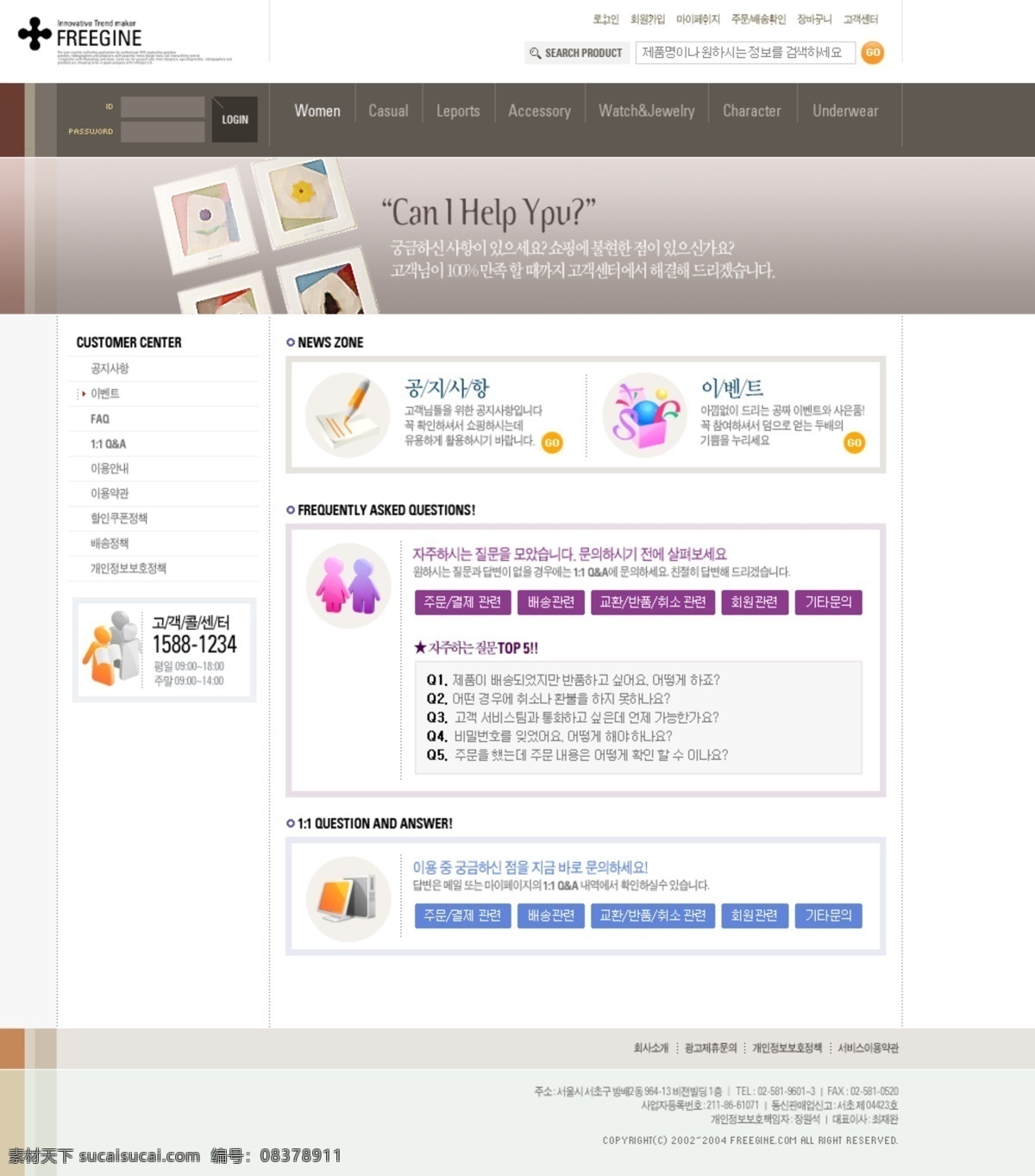Screen dimensions: 1035x1176
Task: Click the pink and purple people FAQ icon
Action: [348, 585]
